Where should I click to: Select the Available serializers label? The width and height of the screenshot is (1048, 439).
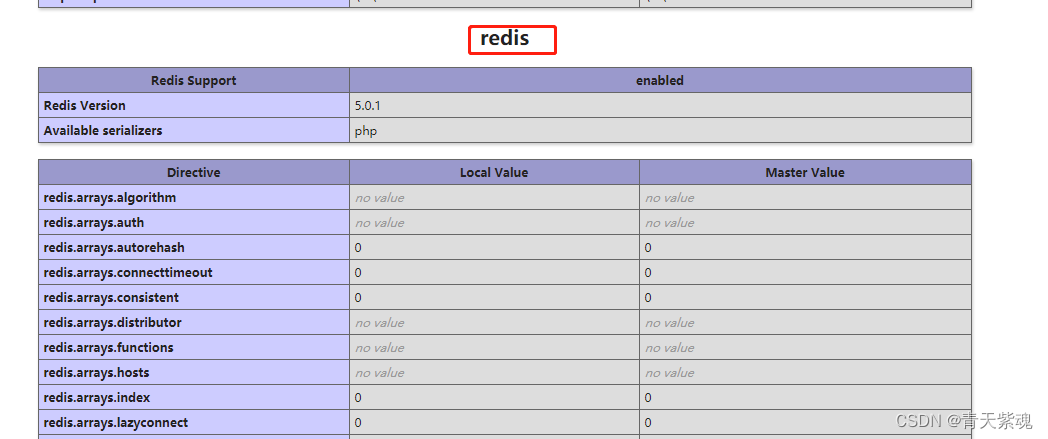(x=103, y=130)
